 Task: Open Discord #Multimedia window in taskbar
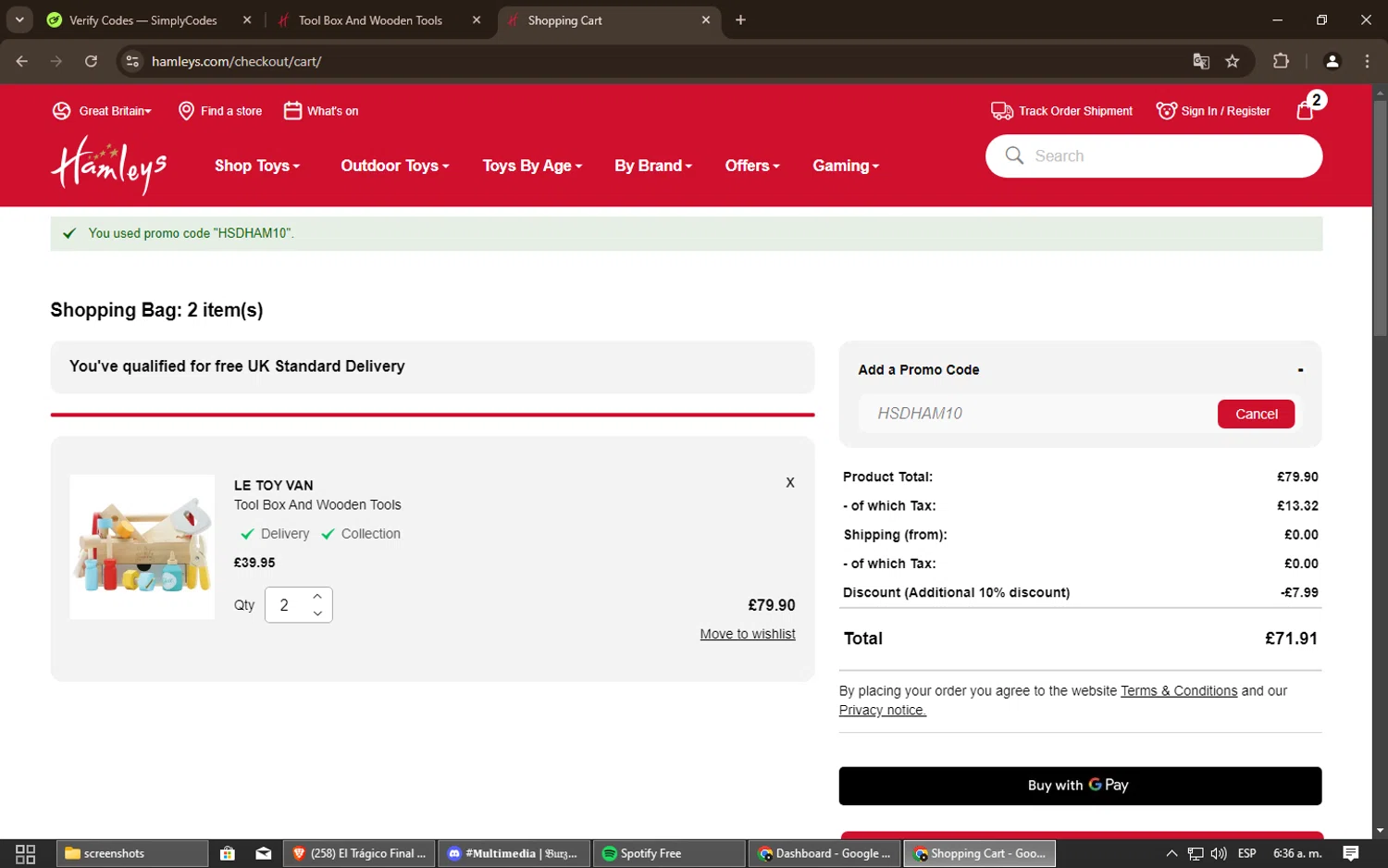click(x=513, y=853)
